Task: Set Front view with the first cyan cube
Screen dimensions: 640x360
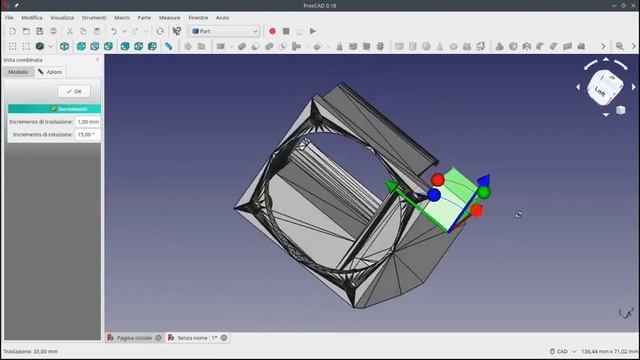Action: pyautogui.click(x=81, y=46)
